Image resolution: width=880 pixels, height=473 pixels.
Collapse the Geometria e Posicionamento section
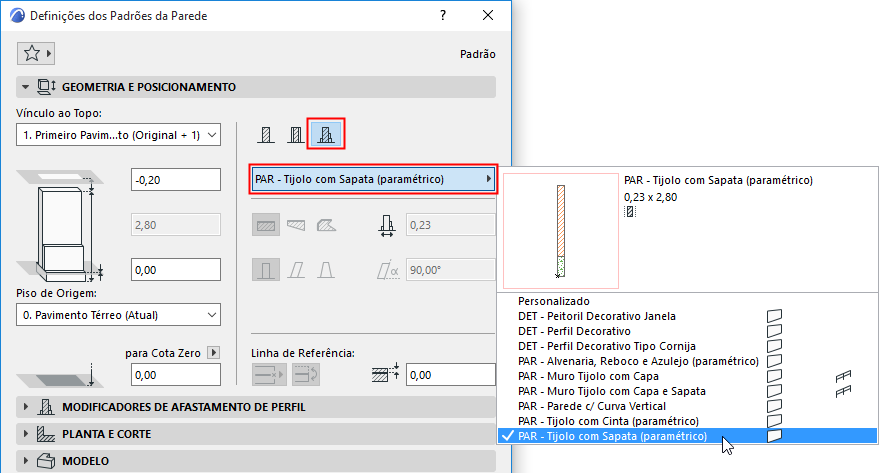pyautogui.click(x=25, y=87)
